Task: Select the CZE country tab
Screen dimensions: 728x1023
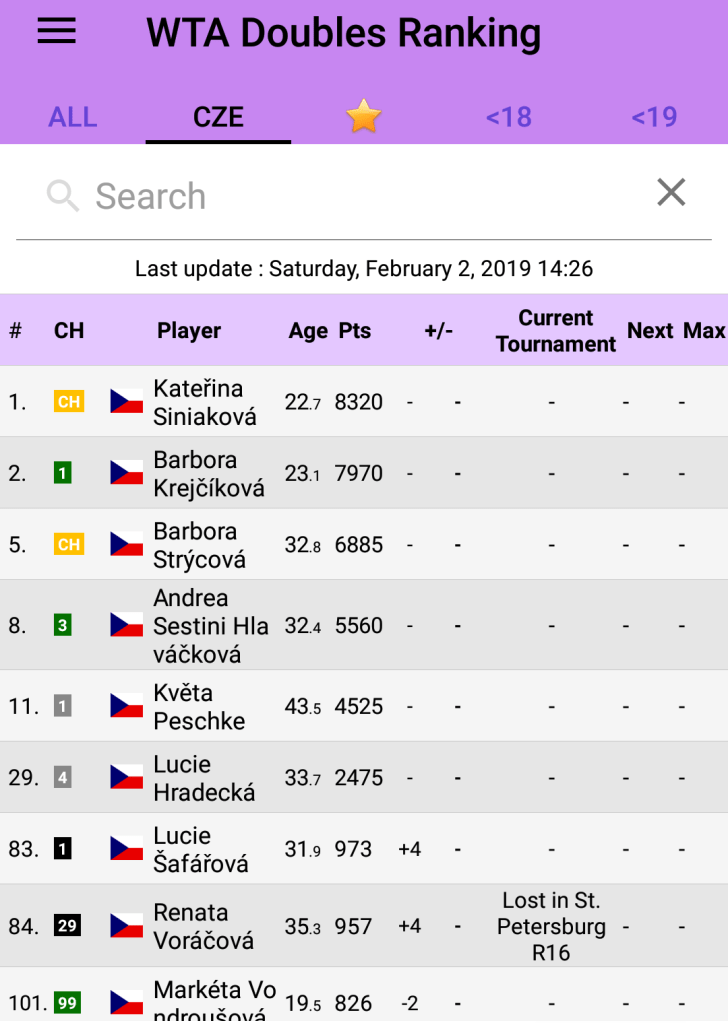Action: click(218, 117)
